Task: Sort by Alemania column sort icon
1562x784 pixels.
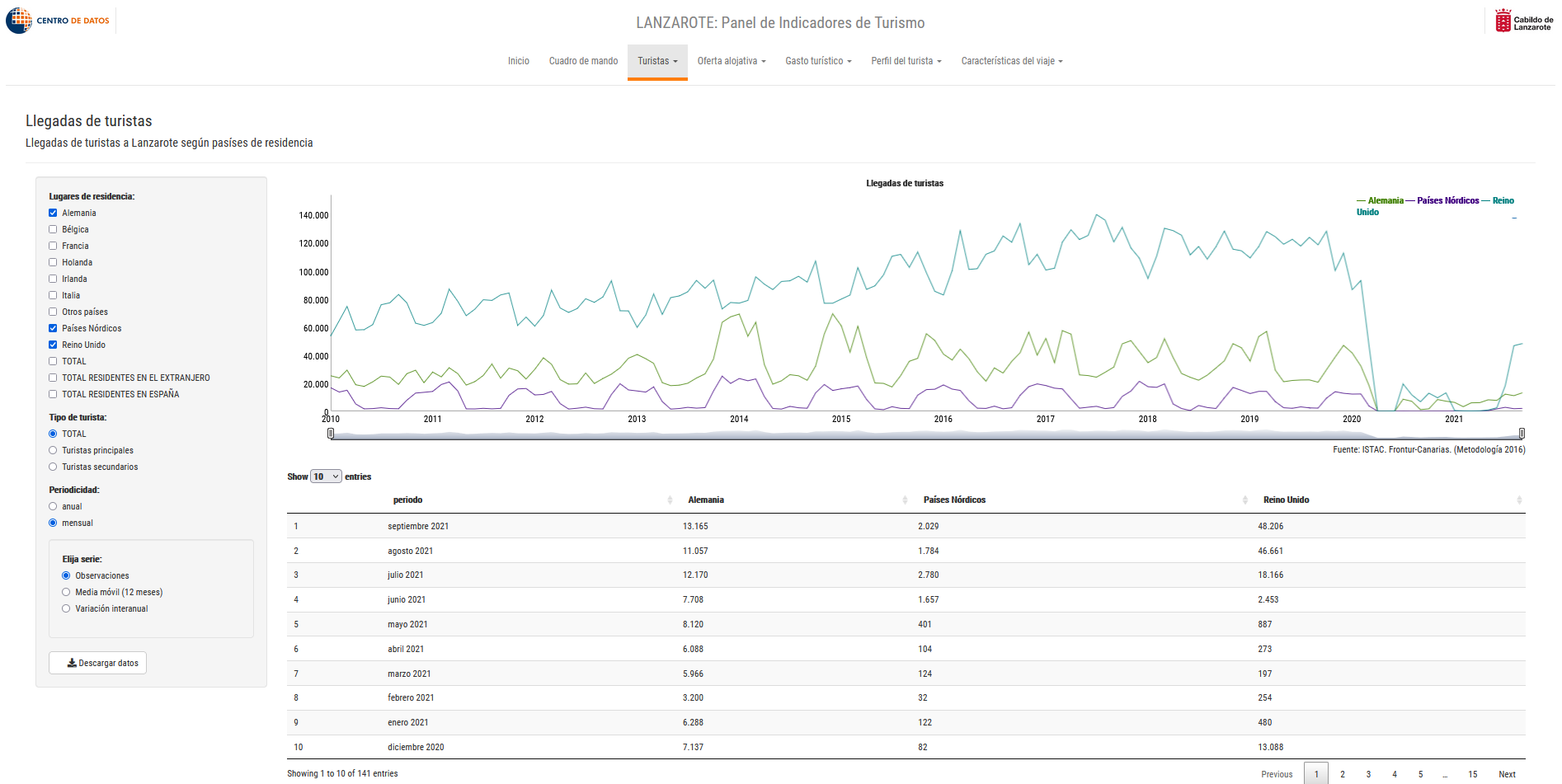Action: (x=905, y=500)
